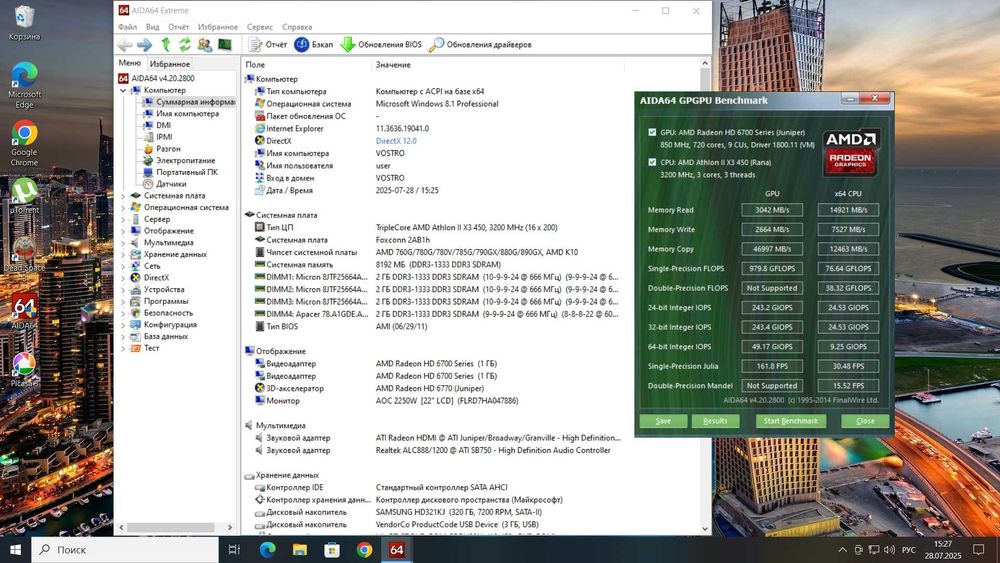1000x563 pixels.
Task: Switch to the Меню tab
Action: [129, 63]
